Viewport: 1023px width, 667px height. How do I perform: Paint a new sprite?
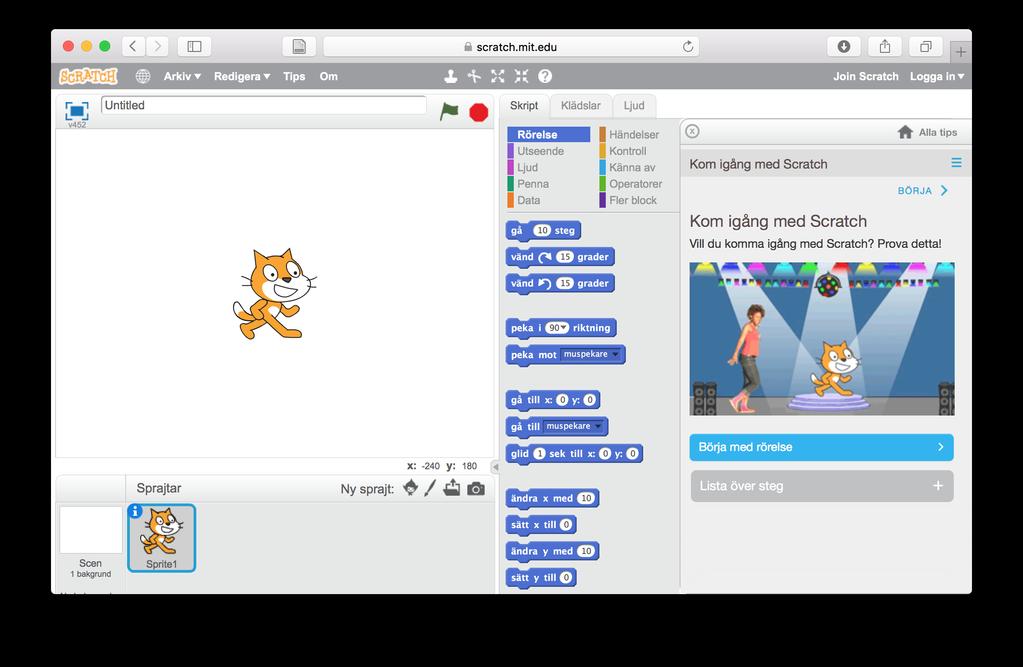pos(430,488)
